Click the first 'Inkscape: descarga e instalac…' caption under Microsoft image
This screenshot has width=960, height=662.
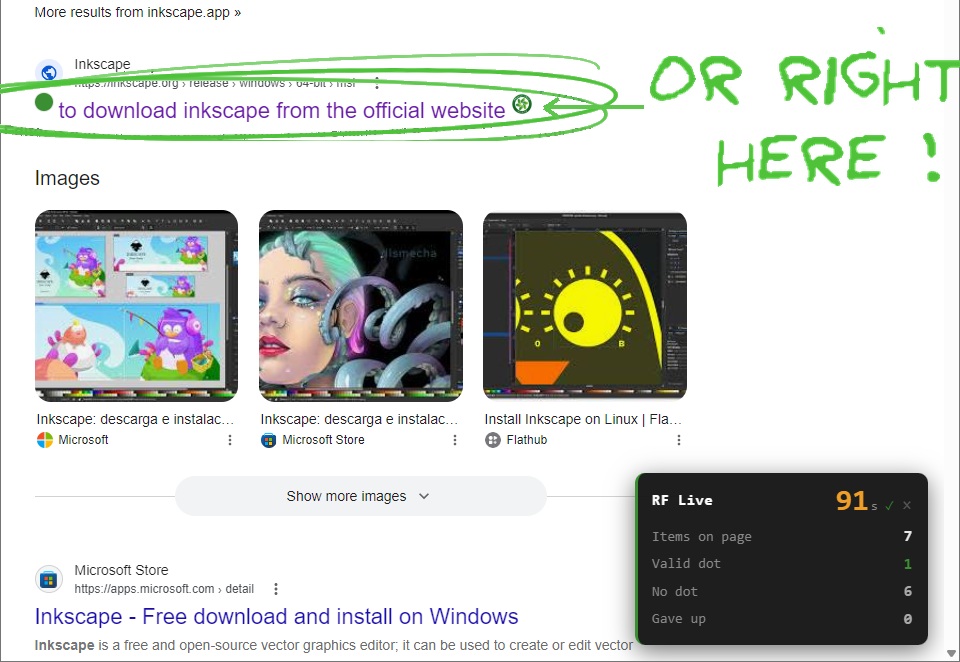[135, 419]
